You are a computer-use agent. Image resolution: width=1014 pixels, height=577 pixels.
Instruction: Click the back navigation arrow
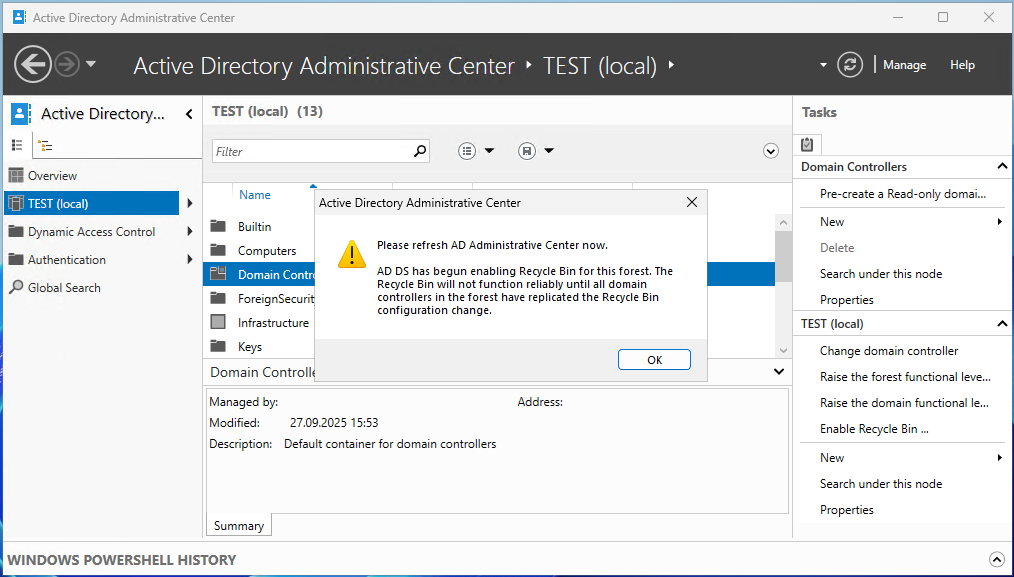32,65
